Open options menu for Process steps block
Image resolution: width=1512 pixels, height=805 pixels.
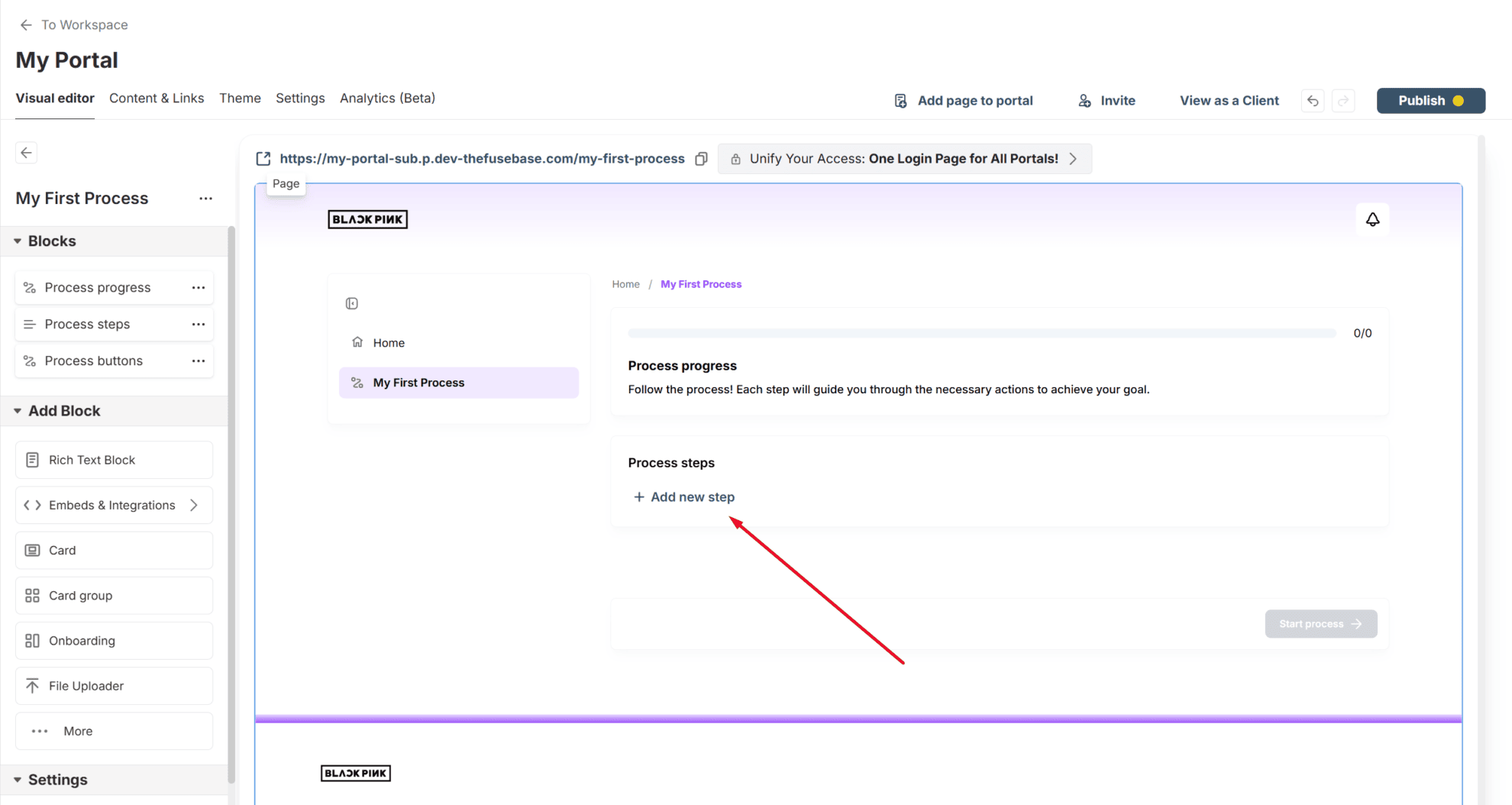pos(199,324)
